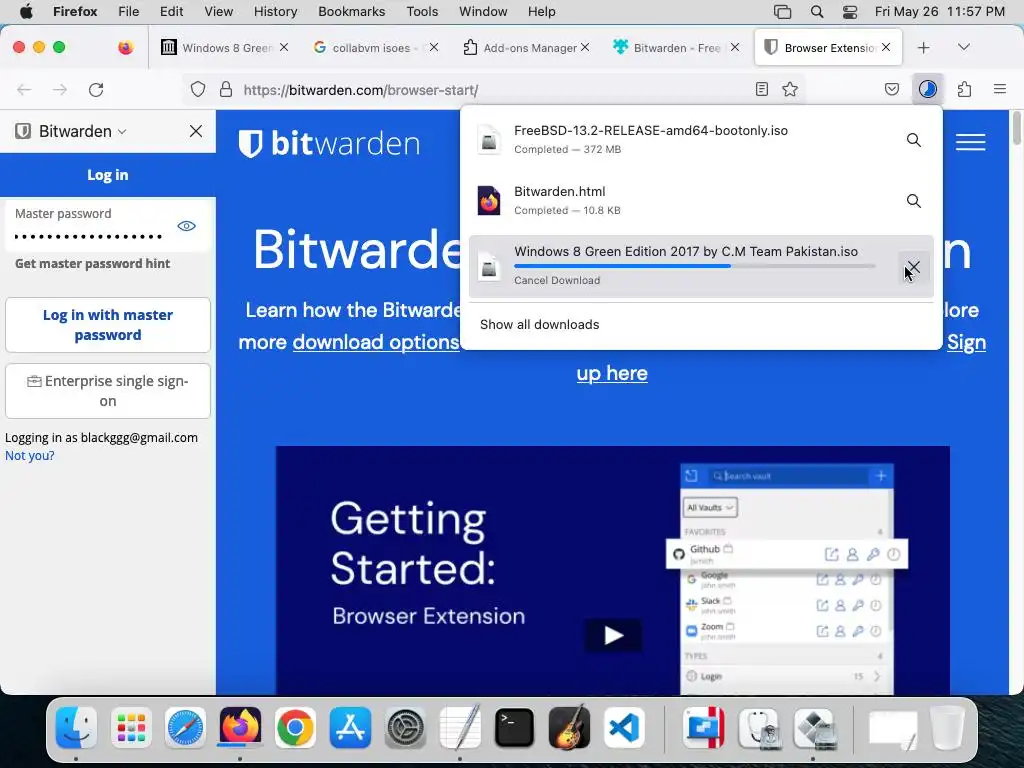List all tabs dropdown chevron
Image resolution: width=1024 pixels, height=768 pixels.
pos(963,47)
